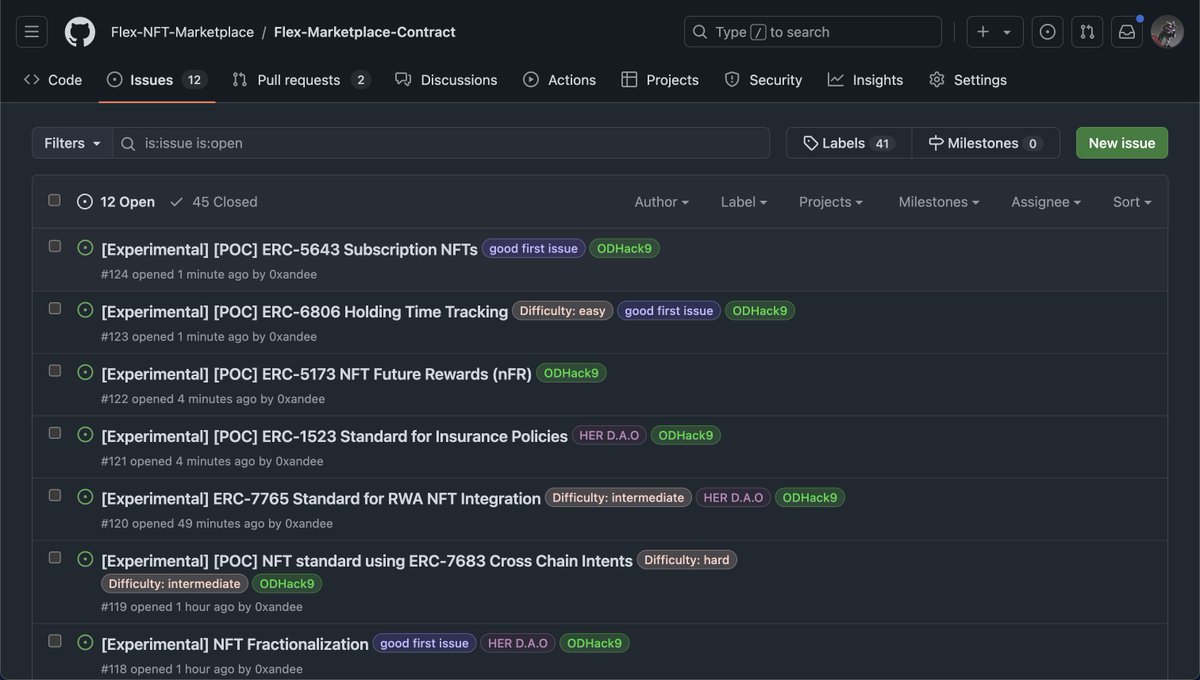Open the Flex-Marketplace-Contract repository link
The height and width of the screenshot is (680, 1200).
tap(364, 32)
